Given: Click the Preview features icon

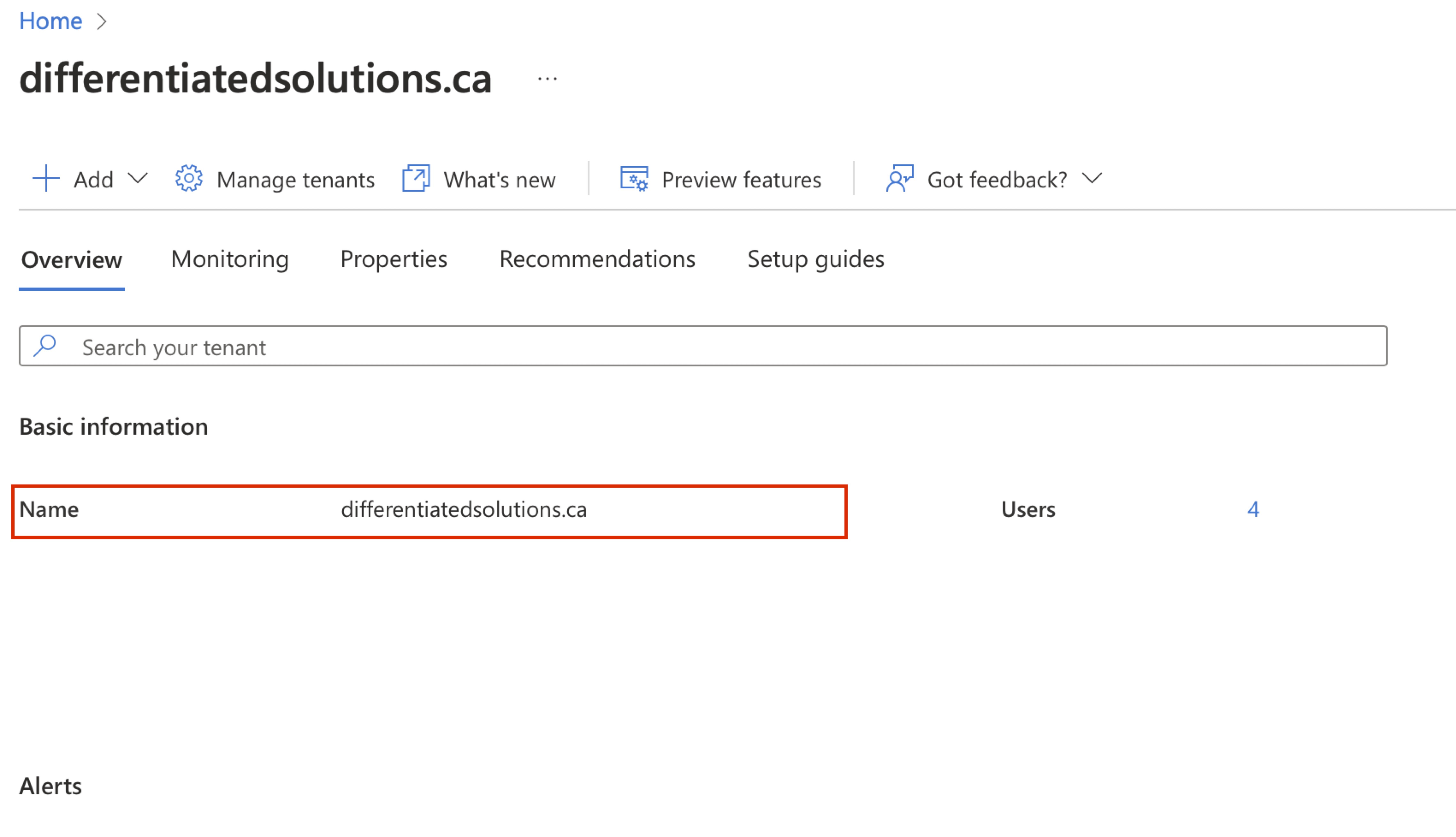Looking at the screenshot, I should (x=634, y=179).
